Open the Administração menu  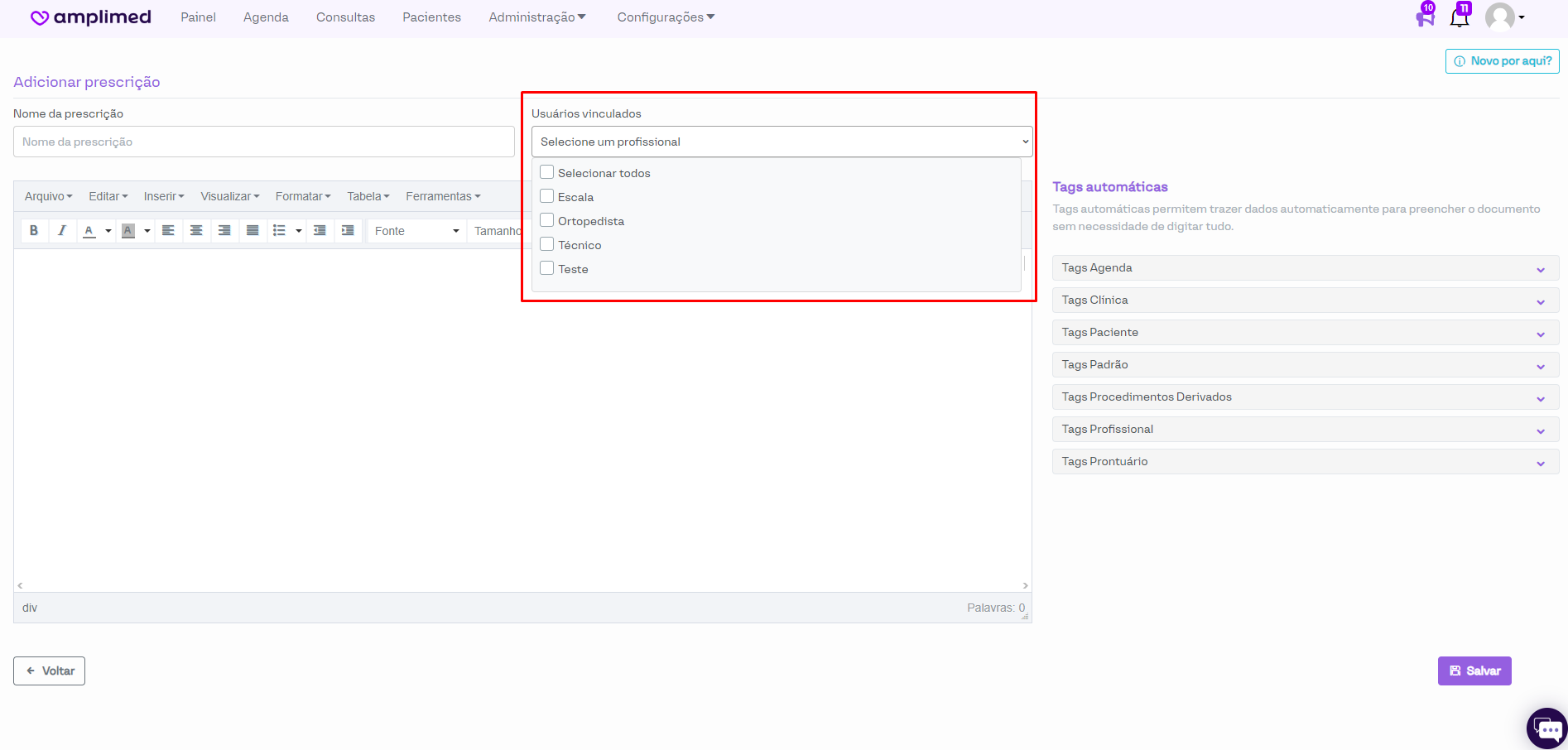(536, 17)
